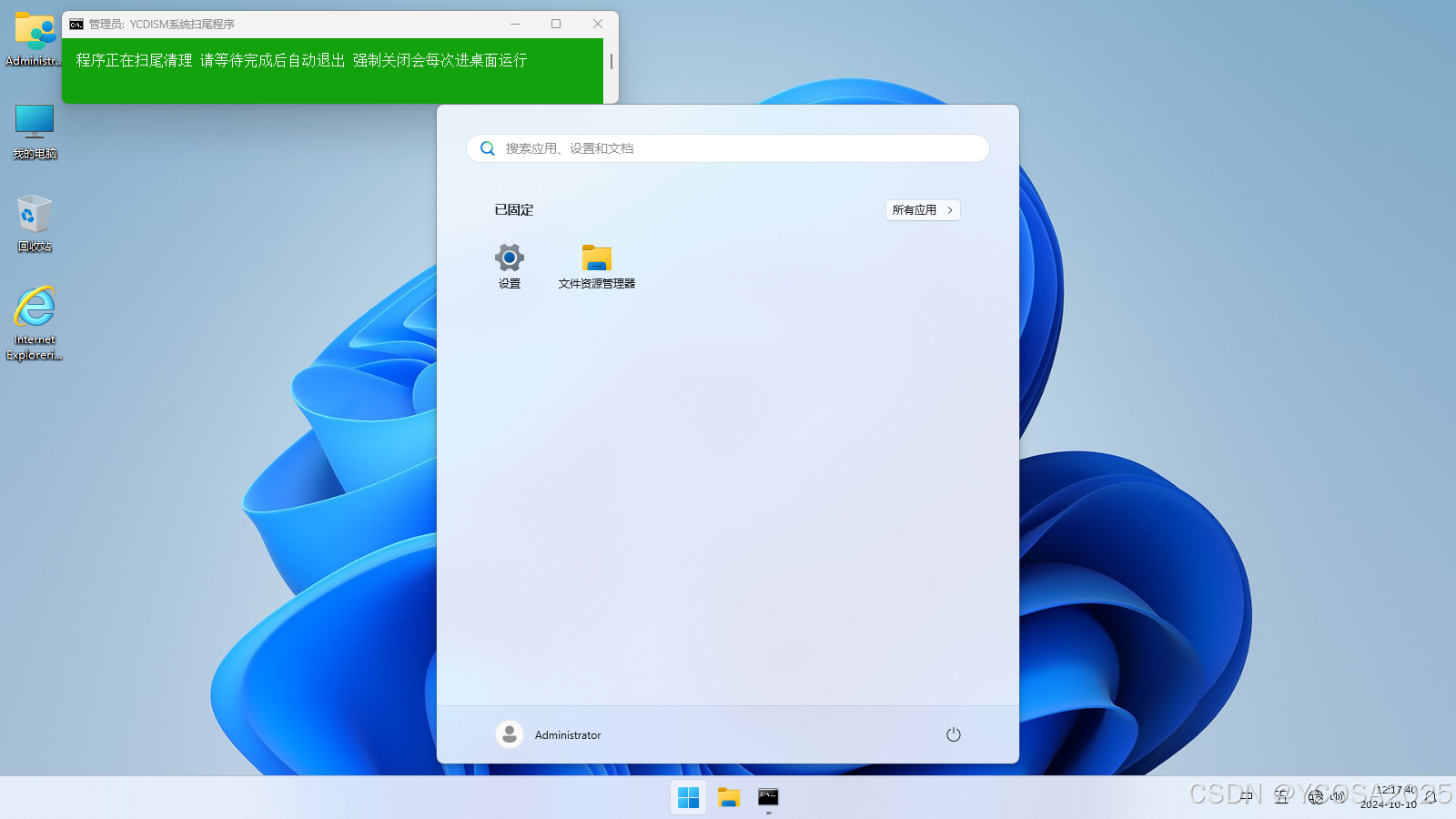The image size is (1456, 819).
Task: Close the YCDISM console window
Action: (598, 24)
